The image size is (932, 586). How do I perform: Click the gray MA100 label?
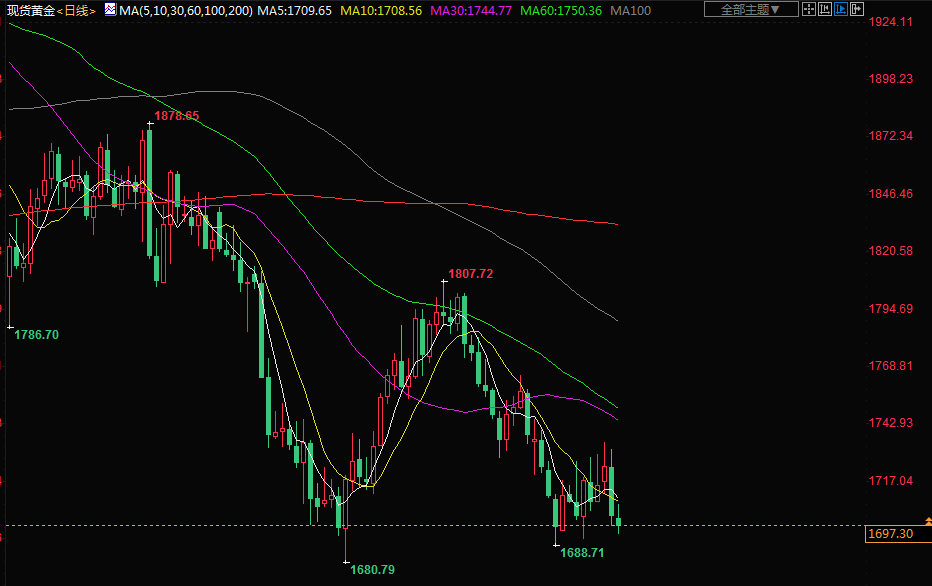click(x=630, y=10)
